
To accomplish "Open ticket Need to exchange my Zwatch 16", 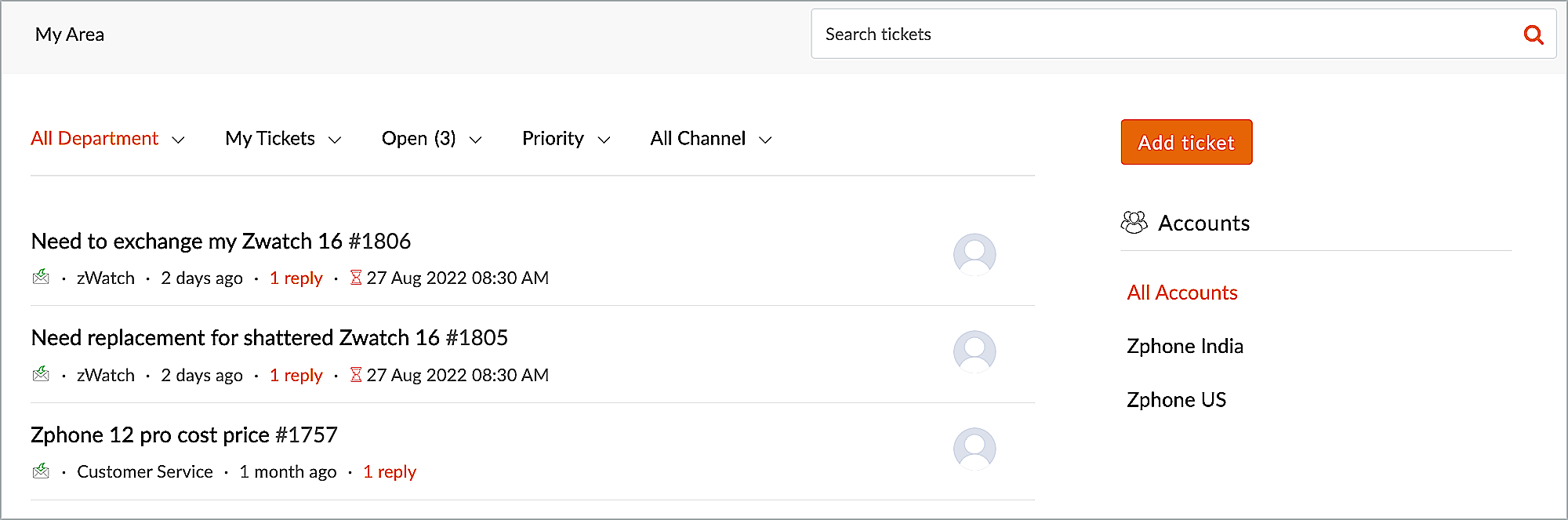I will pos(220,241).
